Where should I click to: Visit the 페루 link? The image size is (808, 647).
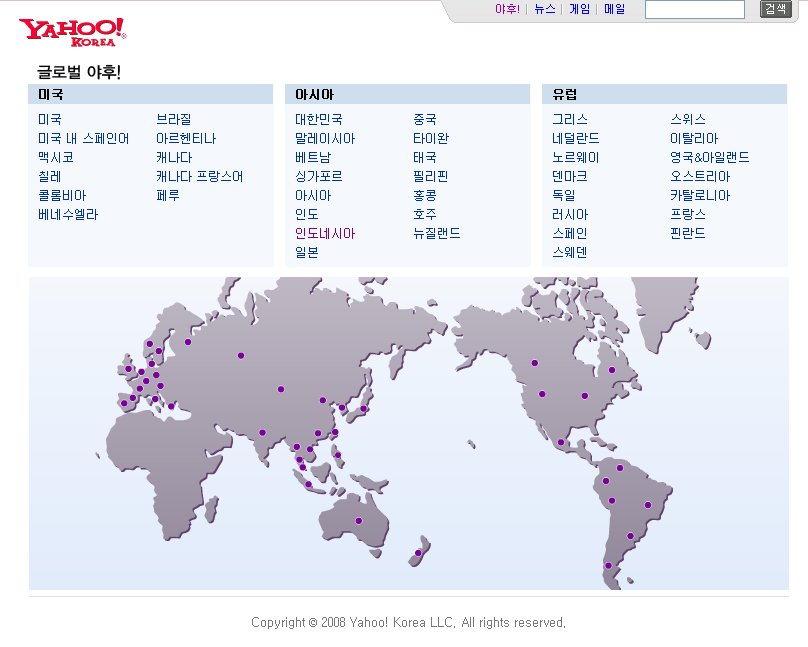click(168, 196)
